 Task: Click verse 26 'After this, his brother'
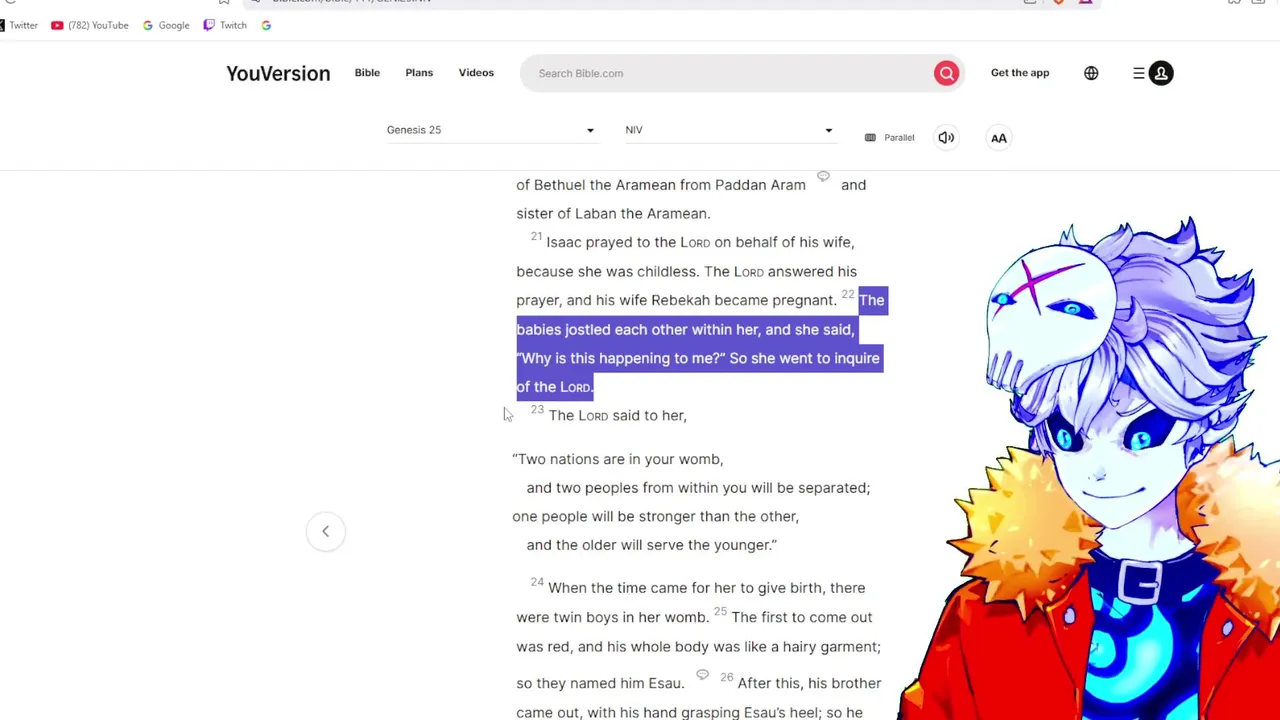809,683
